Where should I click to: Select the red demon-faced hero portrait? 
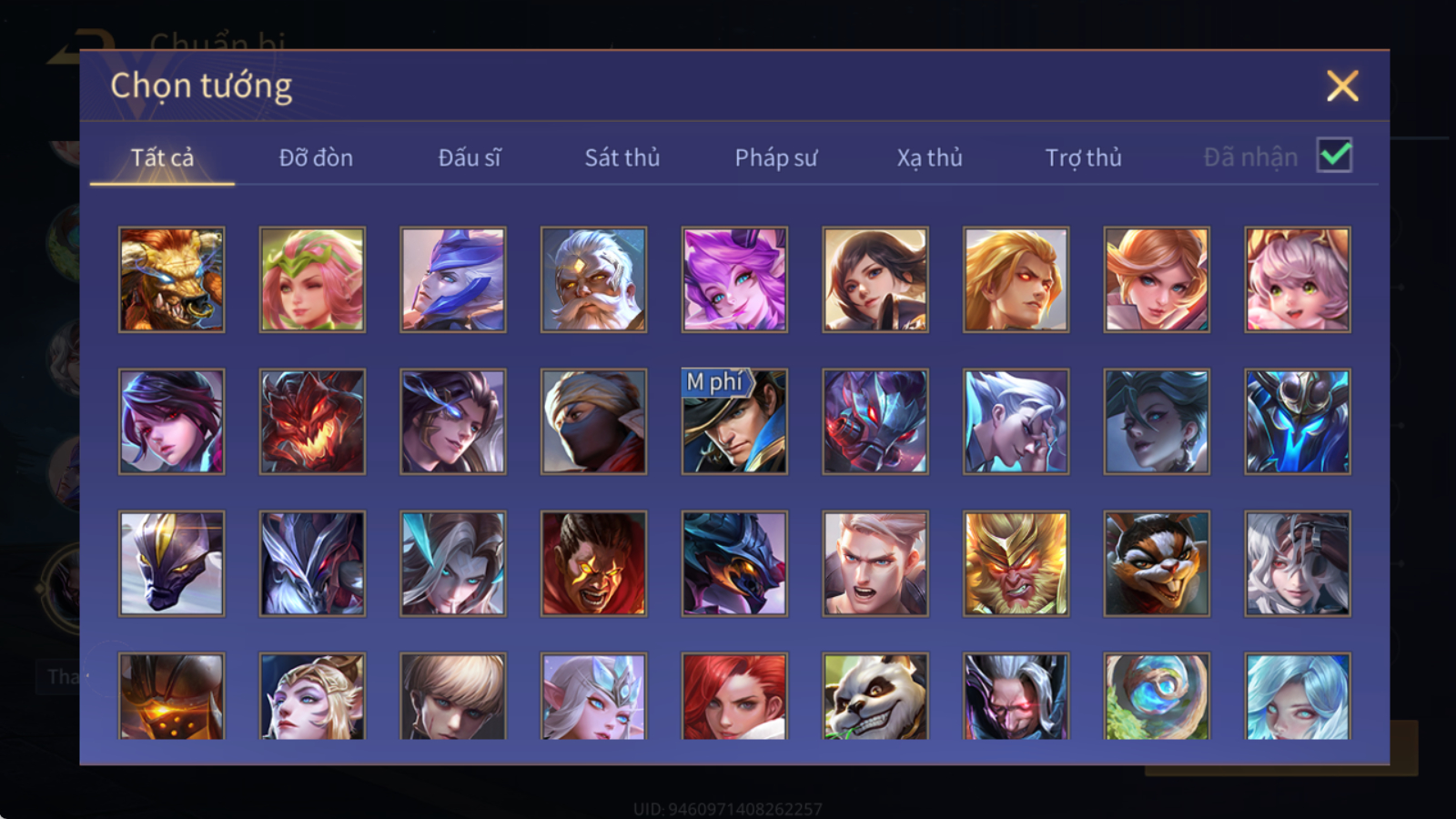coord(312,421)
